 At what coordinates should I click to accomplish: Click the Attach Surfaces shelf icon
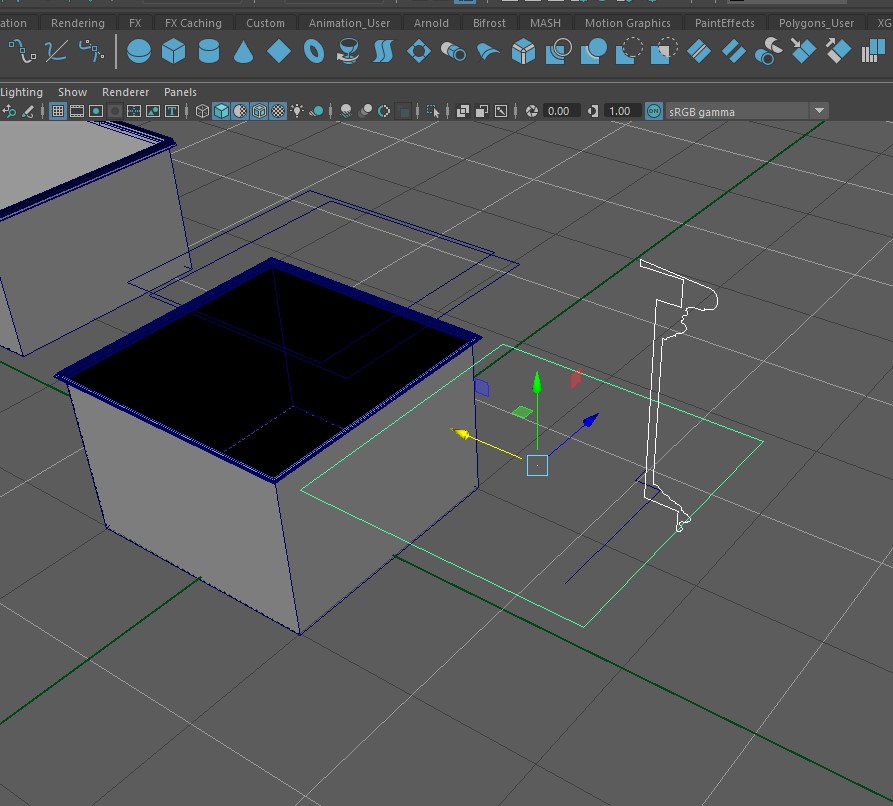point(699,51)
